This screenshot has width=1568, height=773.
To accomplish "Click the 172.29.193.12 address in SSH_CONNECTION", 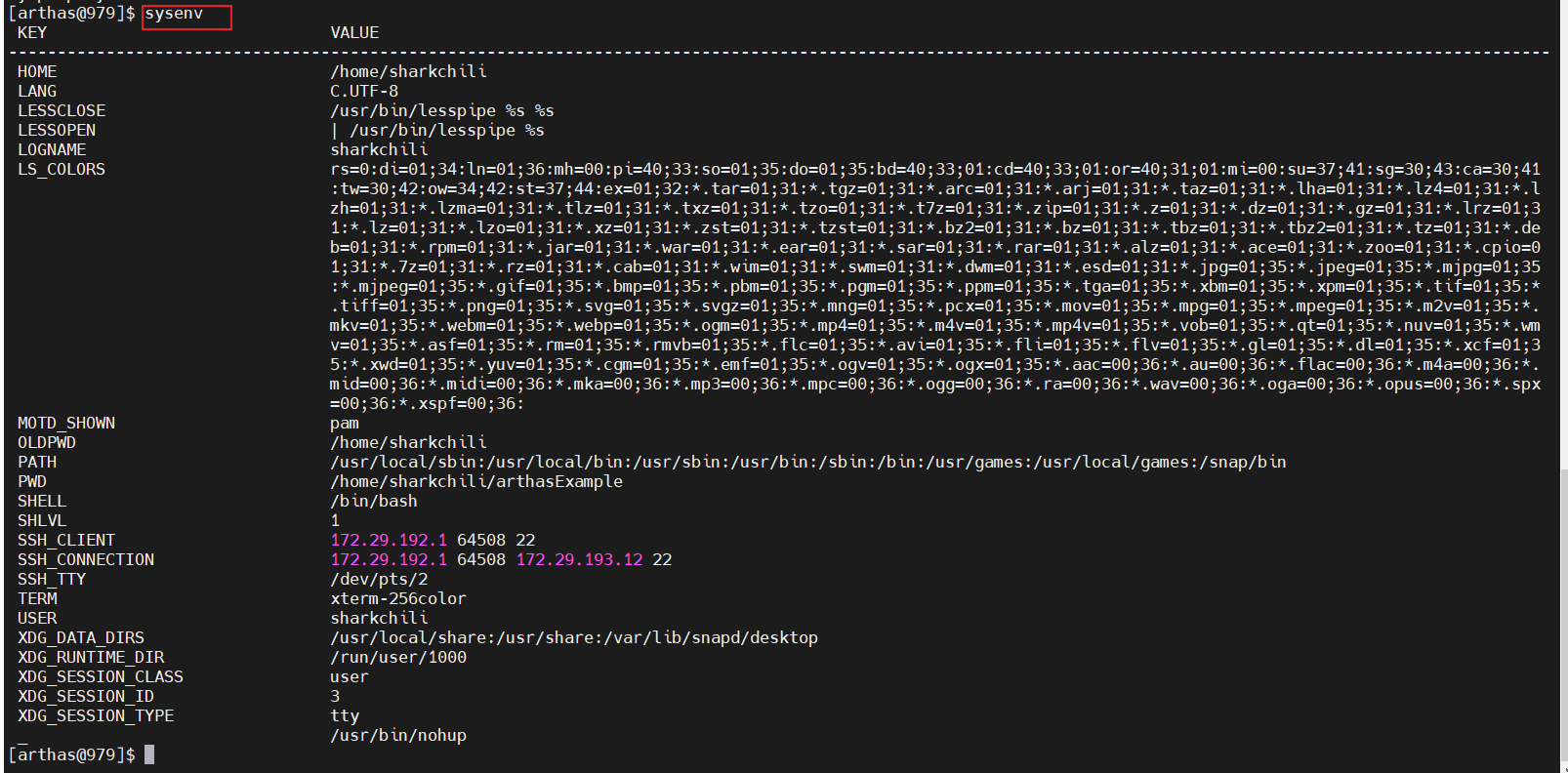I will (x=579, y=559).
